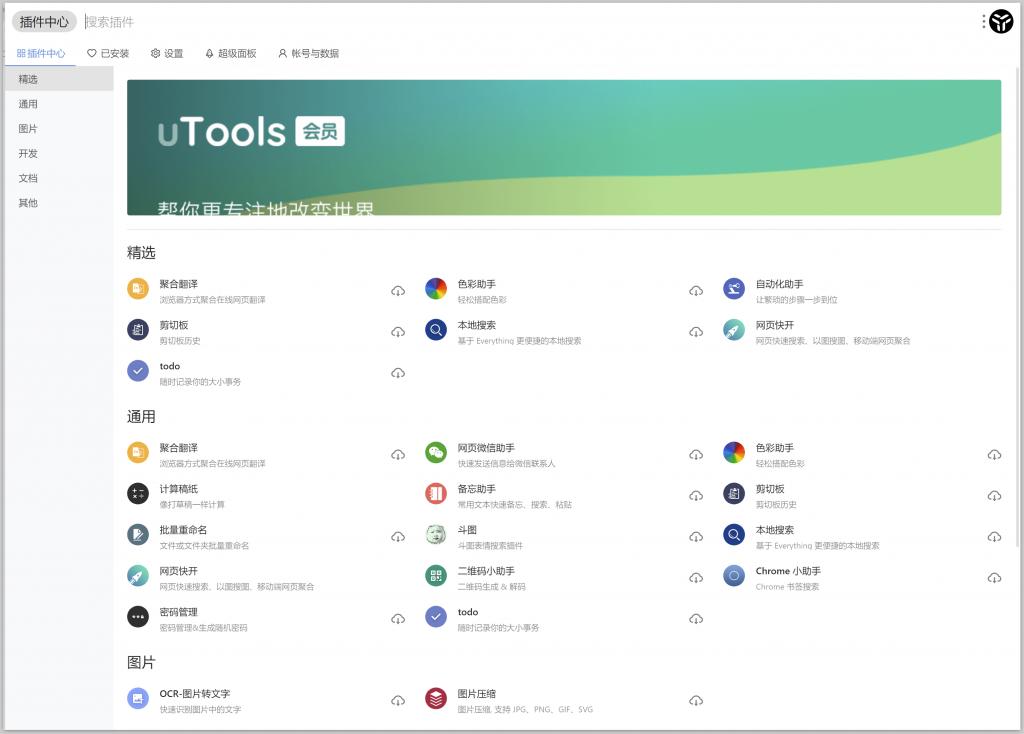This screenshot has width=1024, height=734.
Task: Select 图片 in the sidebar
Action: [27, 128]
